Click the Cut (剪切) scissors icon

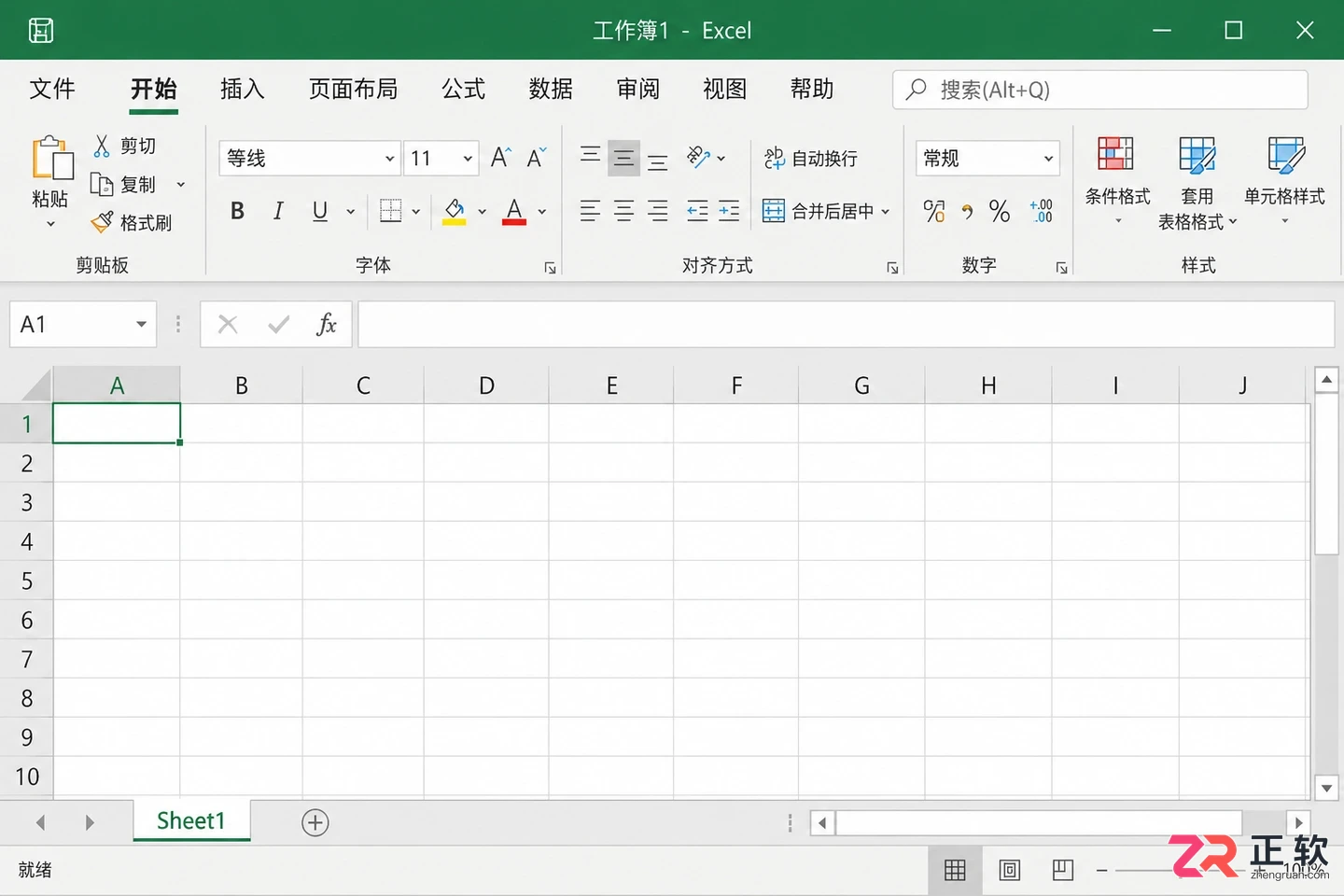coord(102,146)
